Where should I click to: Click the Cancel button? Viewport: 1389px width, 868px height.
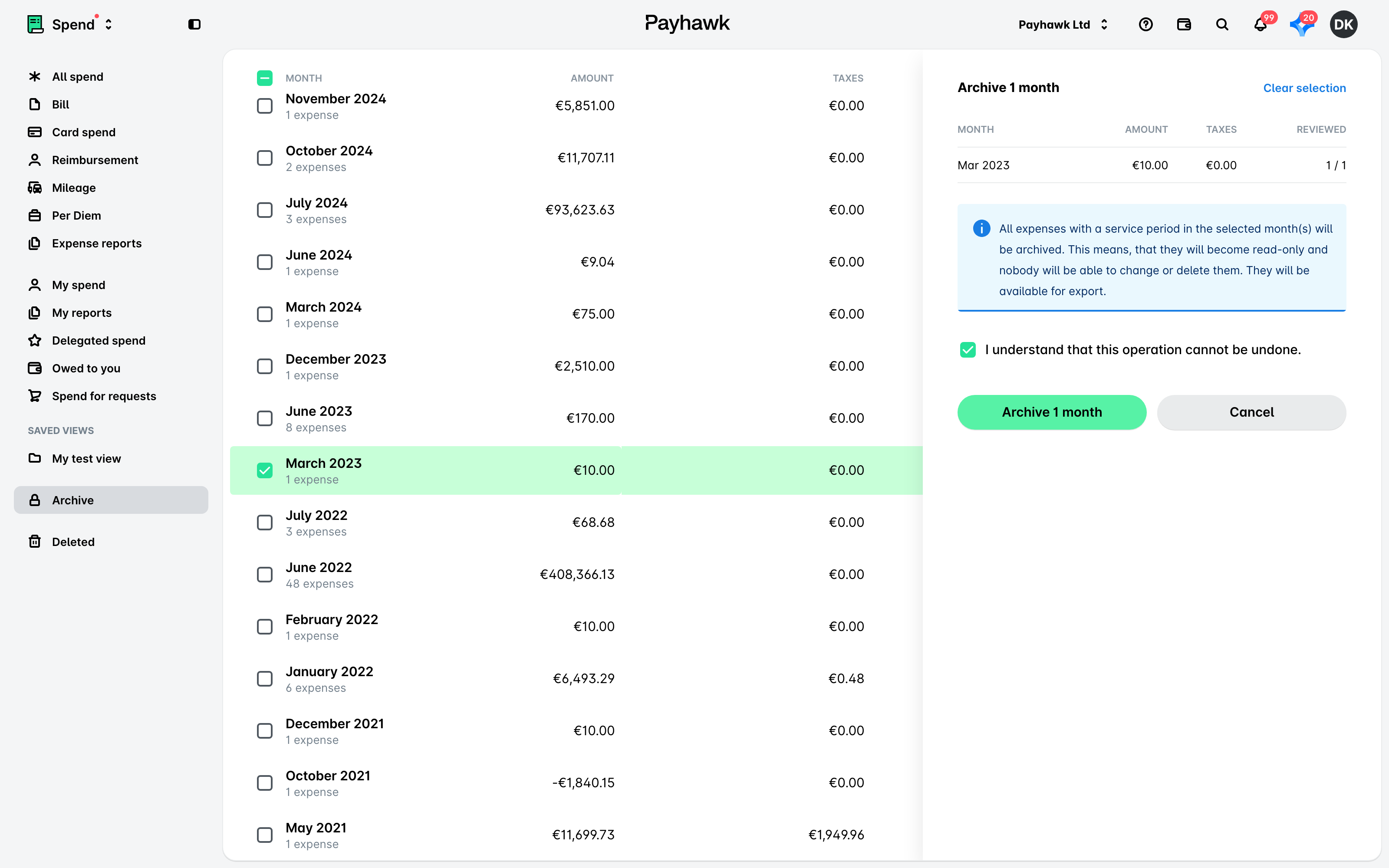click(1251, 412)
